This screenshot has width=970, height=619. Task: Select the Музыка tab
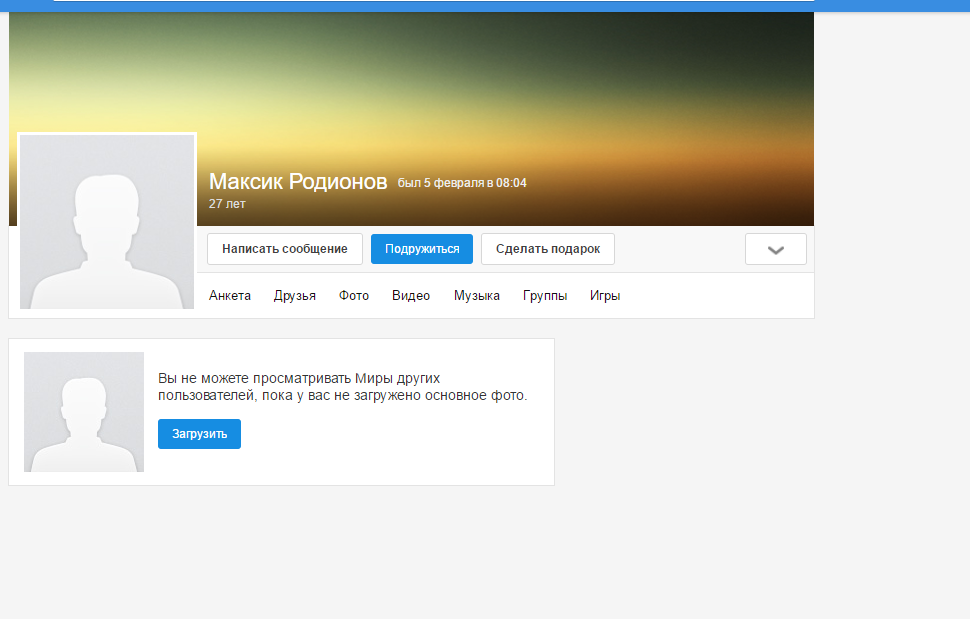pos(477,296)
